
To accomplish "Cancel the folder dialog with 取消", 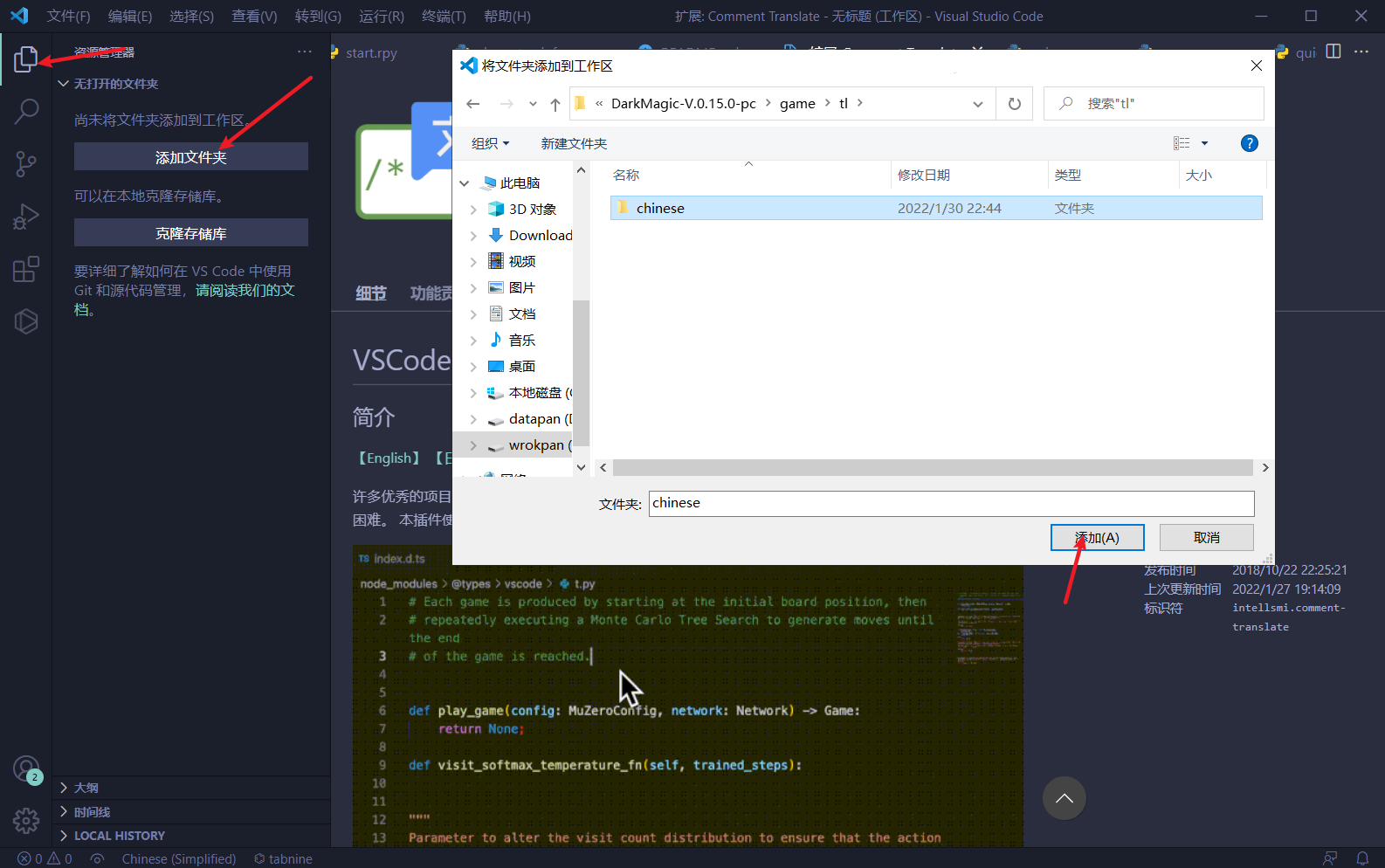I will pos(1206,538).
